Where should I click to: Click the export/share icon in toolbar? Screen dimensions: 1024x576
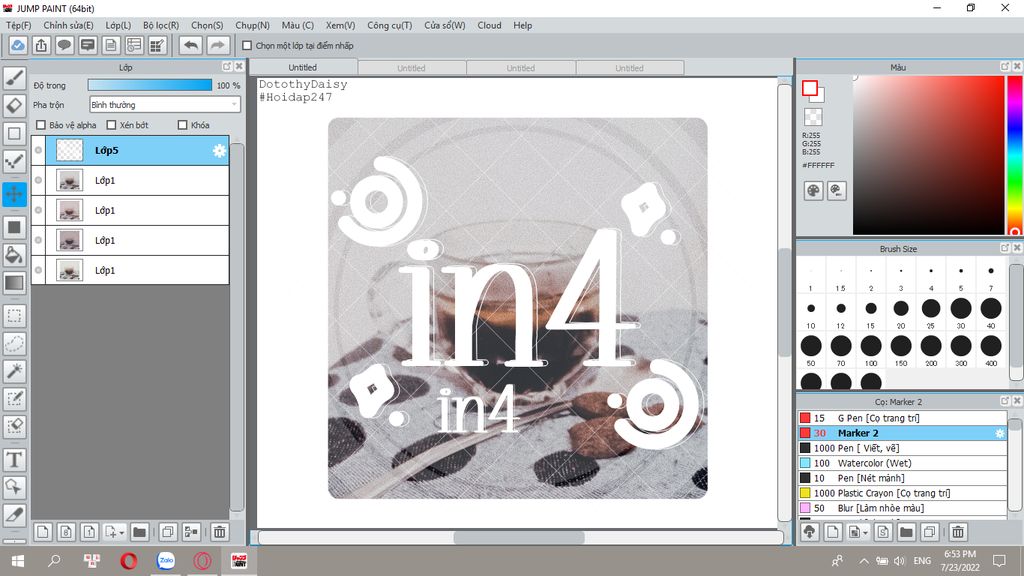41,45
